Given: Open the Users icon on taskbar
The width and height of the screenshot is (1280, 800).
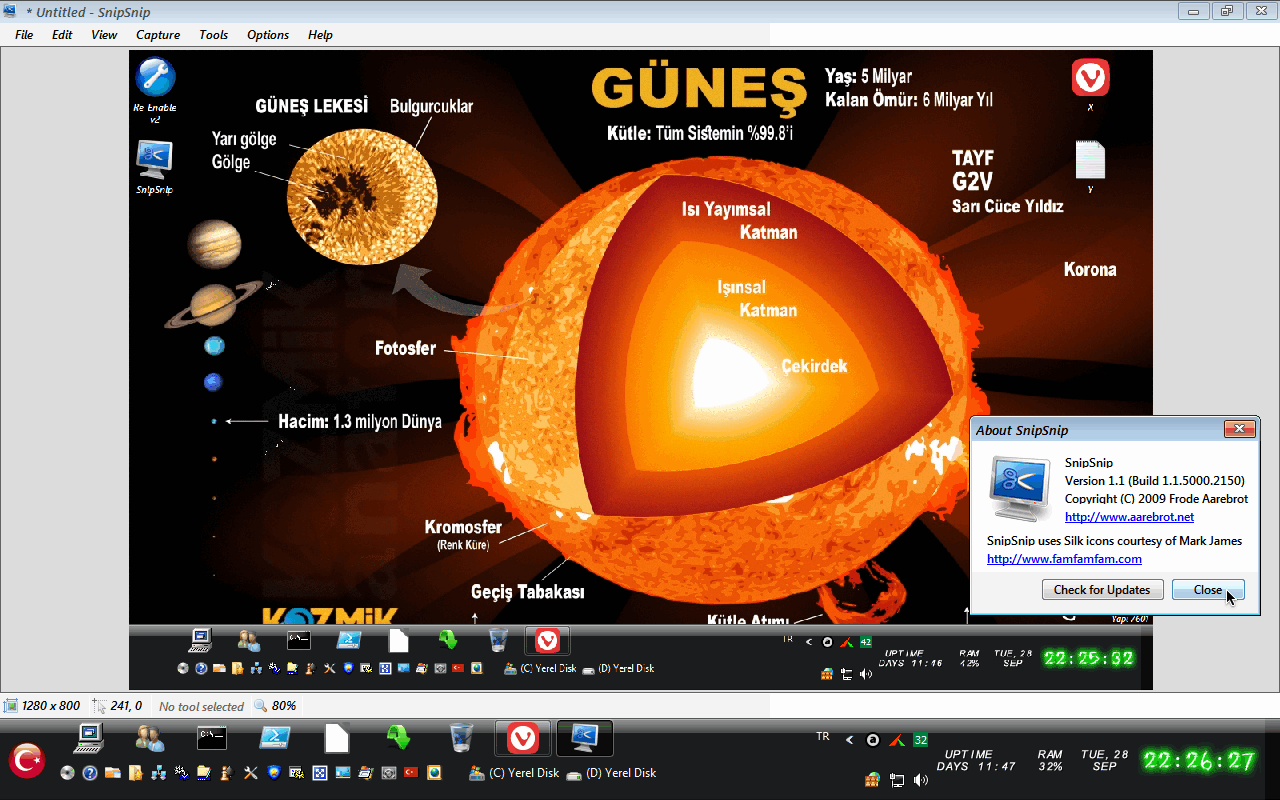Looking at the screenshot, I should point(150,738).
